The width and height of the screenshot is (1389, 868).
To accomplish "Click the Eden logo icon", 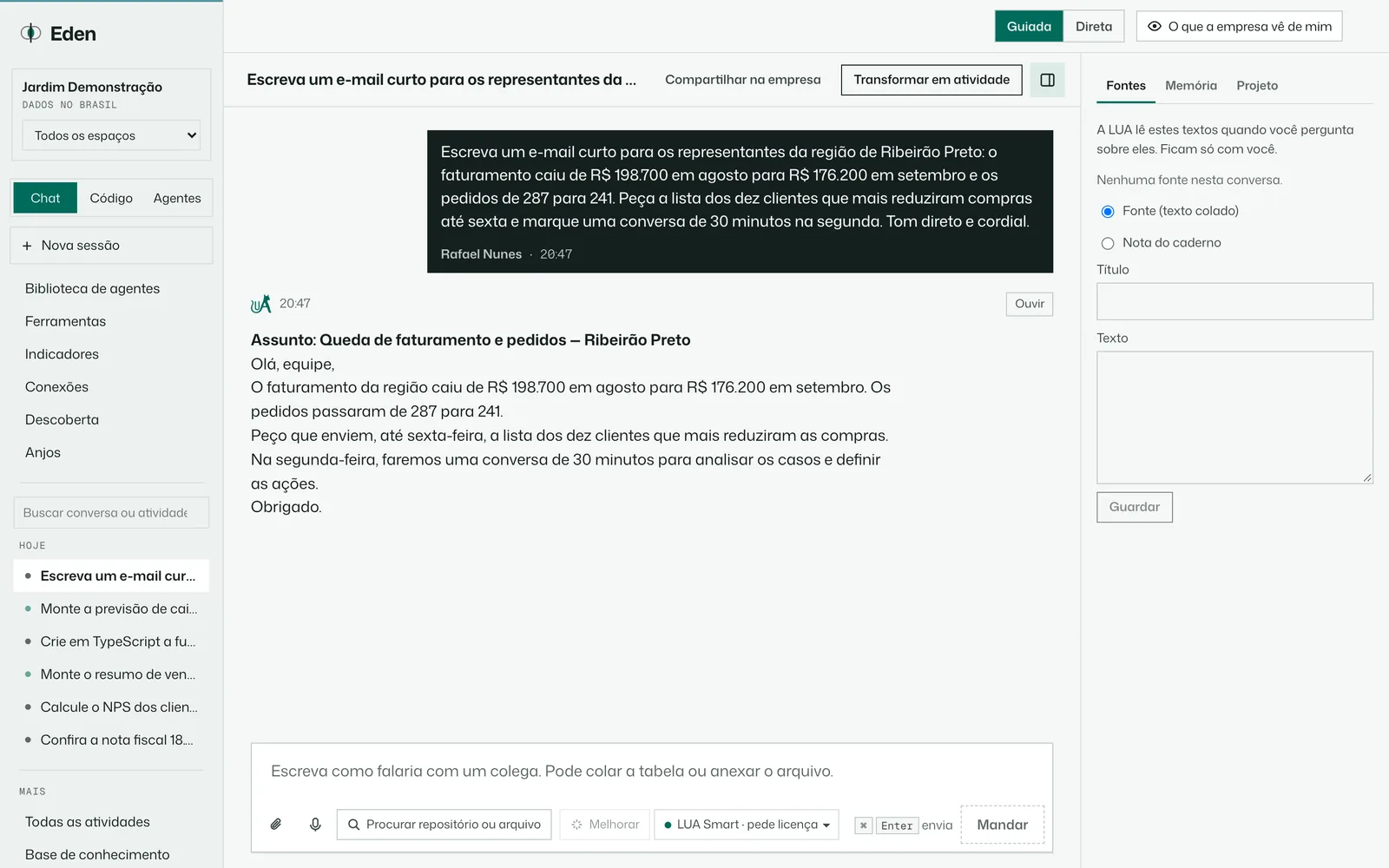I will point(30,33).
